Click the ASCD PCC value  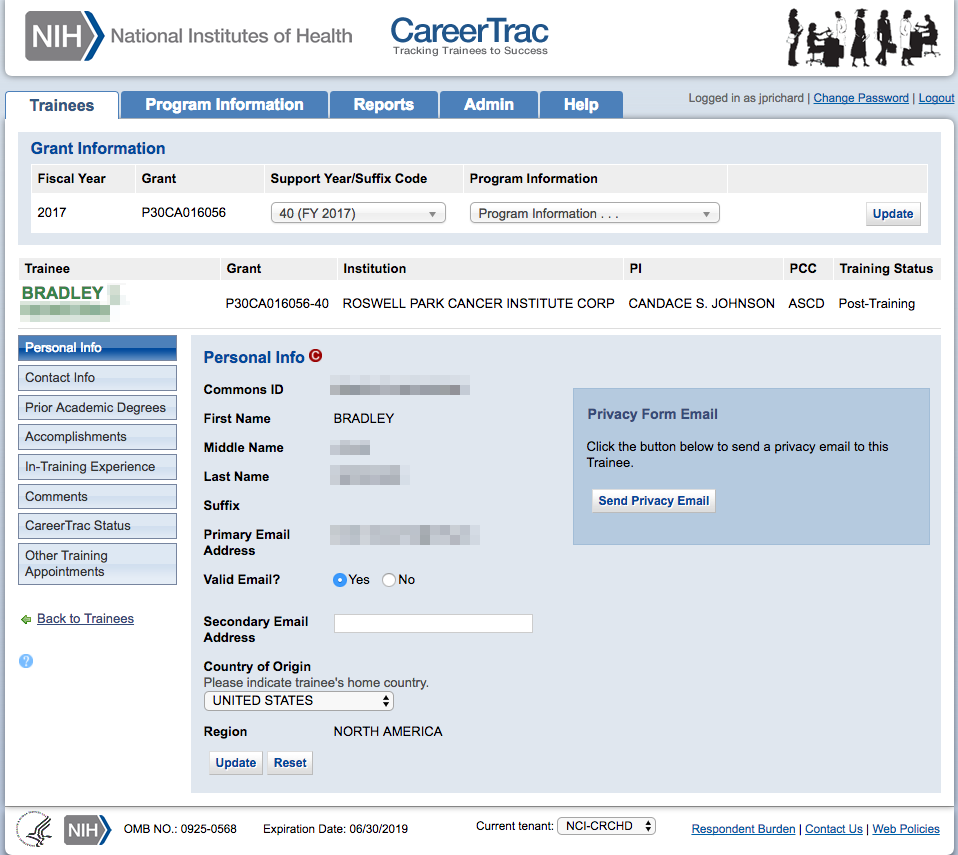click(x=806, y=304)
